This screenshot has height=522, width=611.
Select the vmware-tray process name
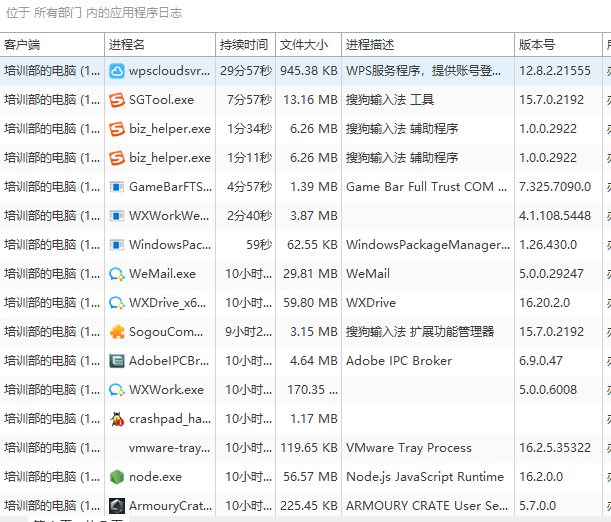coord(170,448)
